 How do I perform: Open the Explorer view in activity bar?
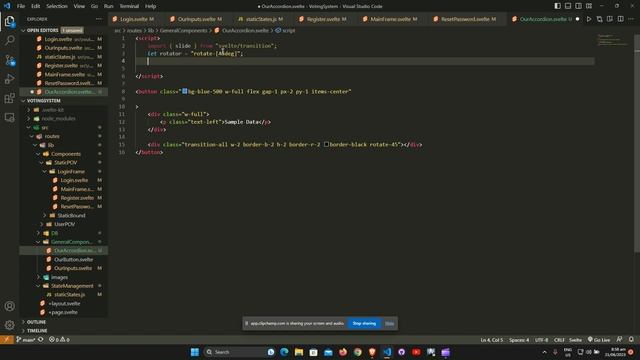pyautogui.click(x=9, y=21)
